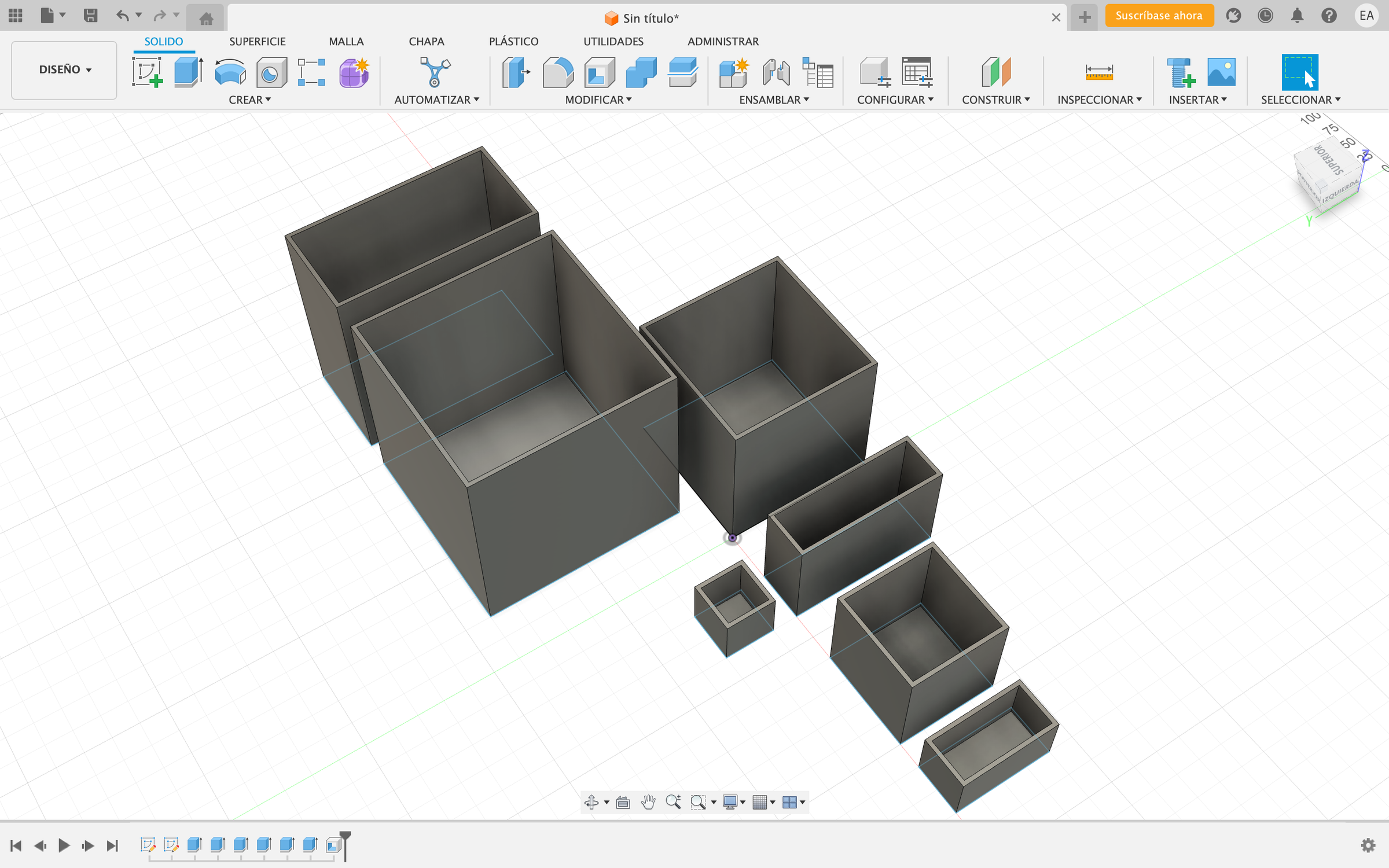This screenshot has height=868, width=1389.
Task: Click the Automated Modeling icon
Action: [x=435, y=72]
